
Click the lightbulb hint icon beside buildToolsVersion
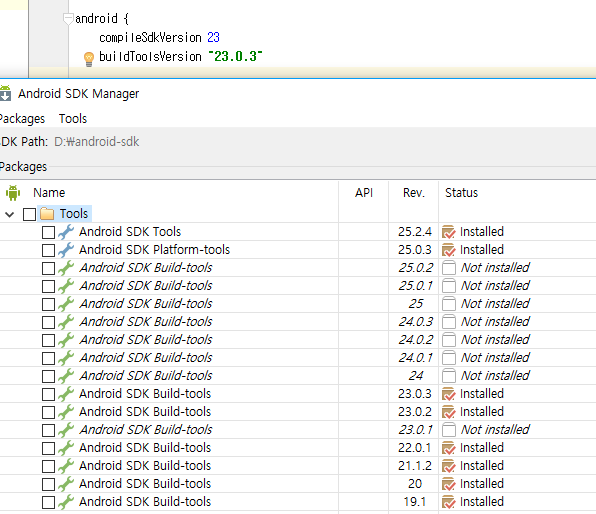point(89,59)
